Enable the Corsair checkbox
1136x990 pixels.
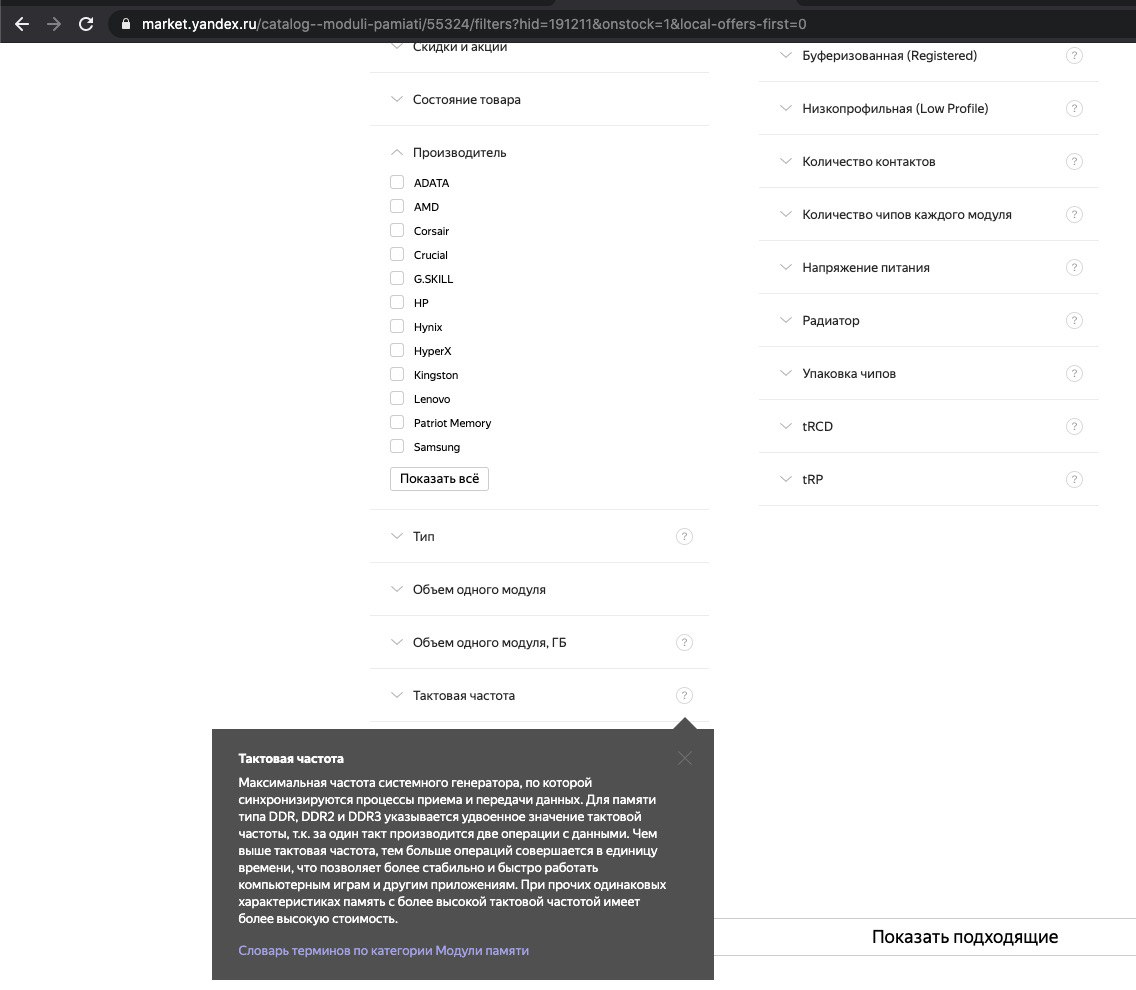[x=397, y=231]
